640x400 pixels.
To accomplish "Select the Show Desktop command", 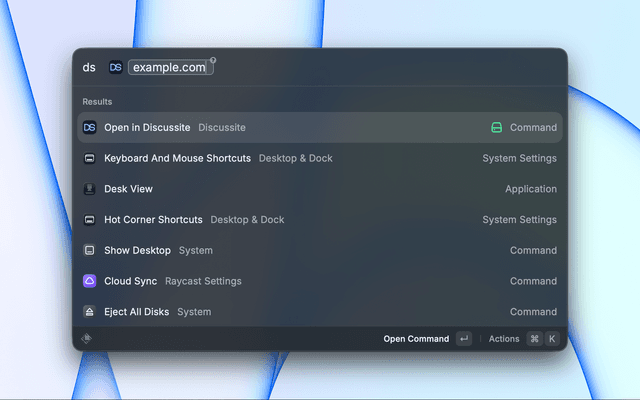I will tap(320, 250).
